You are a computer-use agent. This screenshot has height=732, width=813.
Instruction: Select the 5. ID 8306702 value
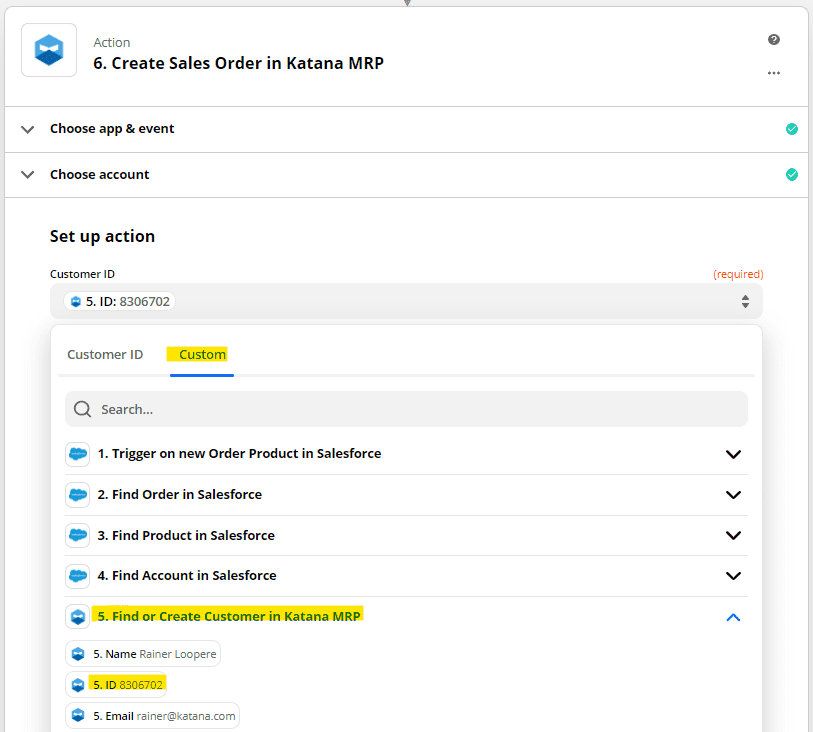tap(117, 685)
